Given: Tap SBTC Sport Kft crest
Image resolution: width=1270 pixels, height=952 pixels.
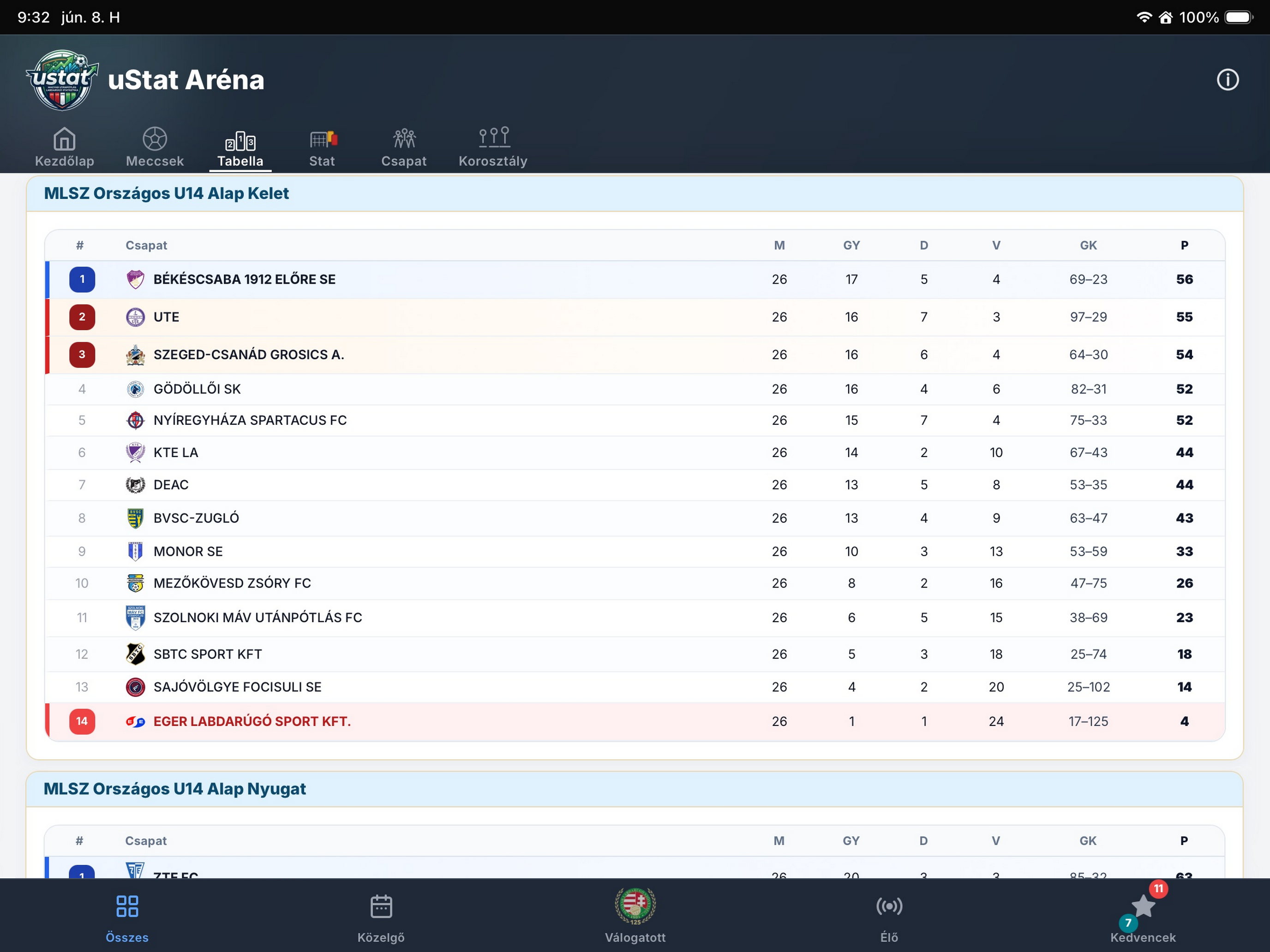Looking at the screenshot, I should tap(136, 654).
